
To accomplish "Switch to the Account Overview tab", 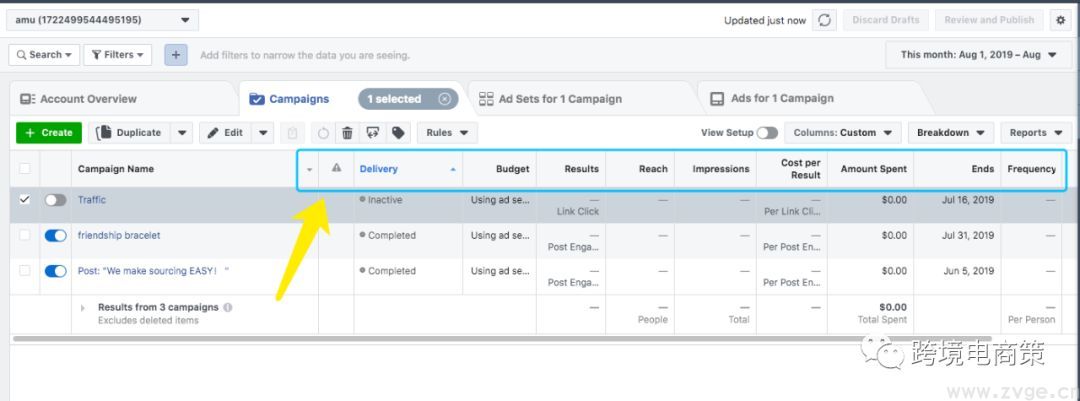I will click(79, 99).
